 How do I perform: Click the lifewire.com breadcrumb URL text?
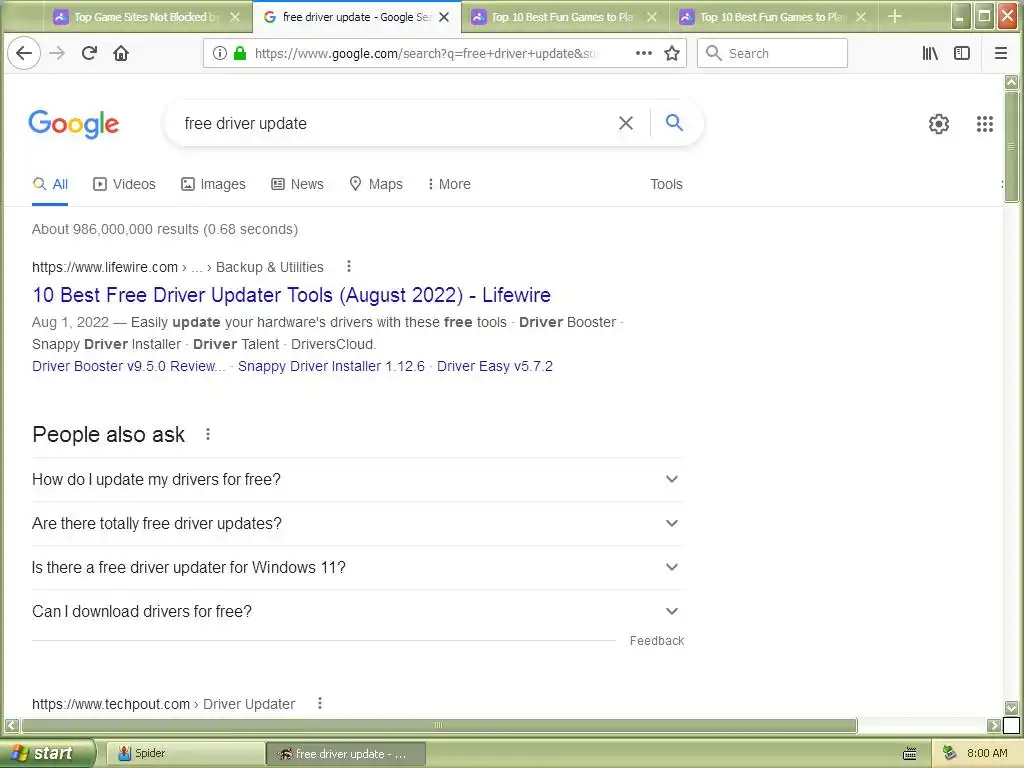pyautogui.click(x=178, y=267)
